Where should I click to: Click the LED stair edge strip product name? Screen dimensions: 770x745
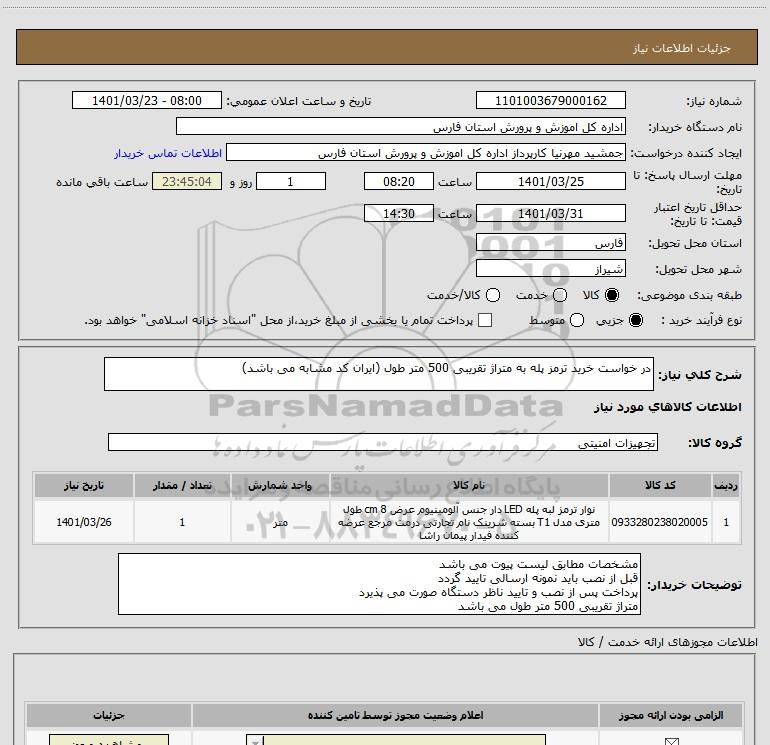coord(469,522)
